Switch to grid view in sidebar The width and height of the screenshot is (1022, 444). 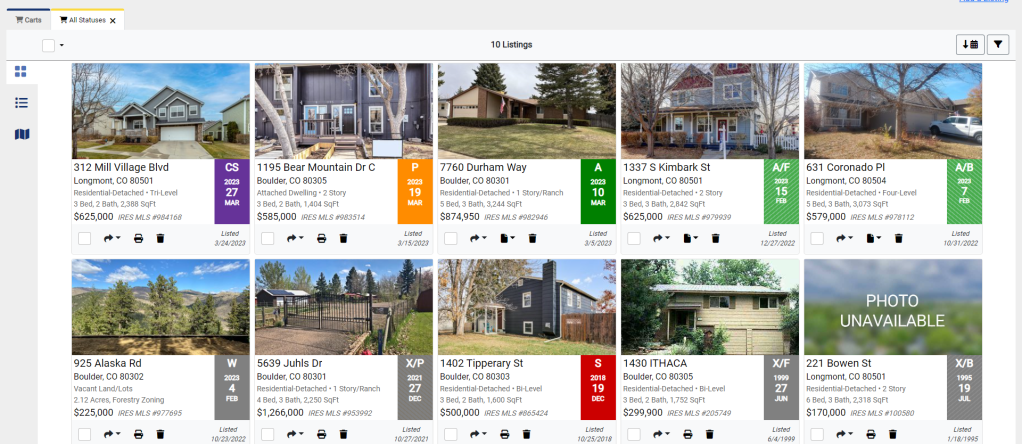pos(21,72)
